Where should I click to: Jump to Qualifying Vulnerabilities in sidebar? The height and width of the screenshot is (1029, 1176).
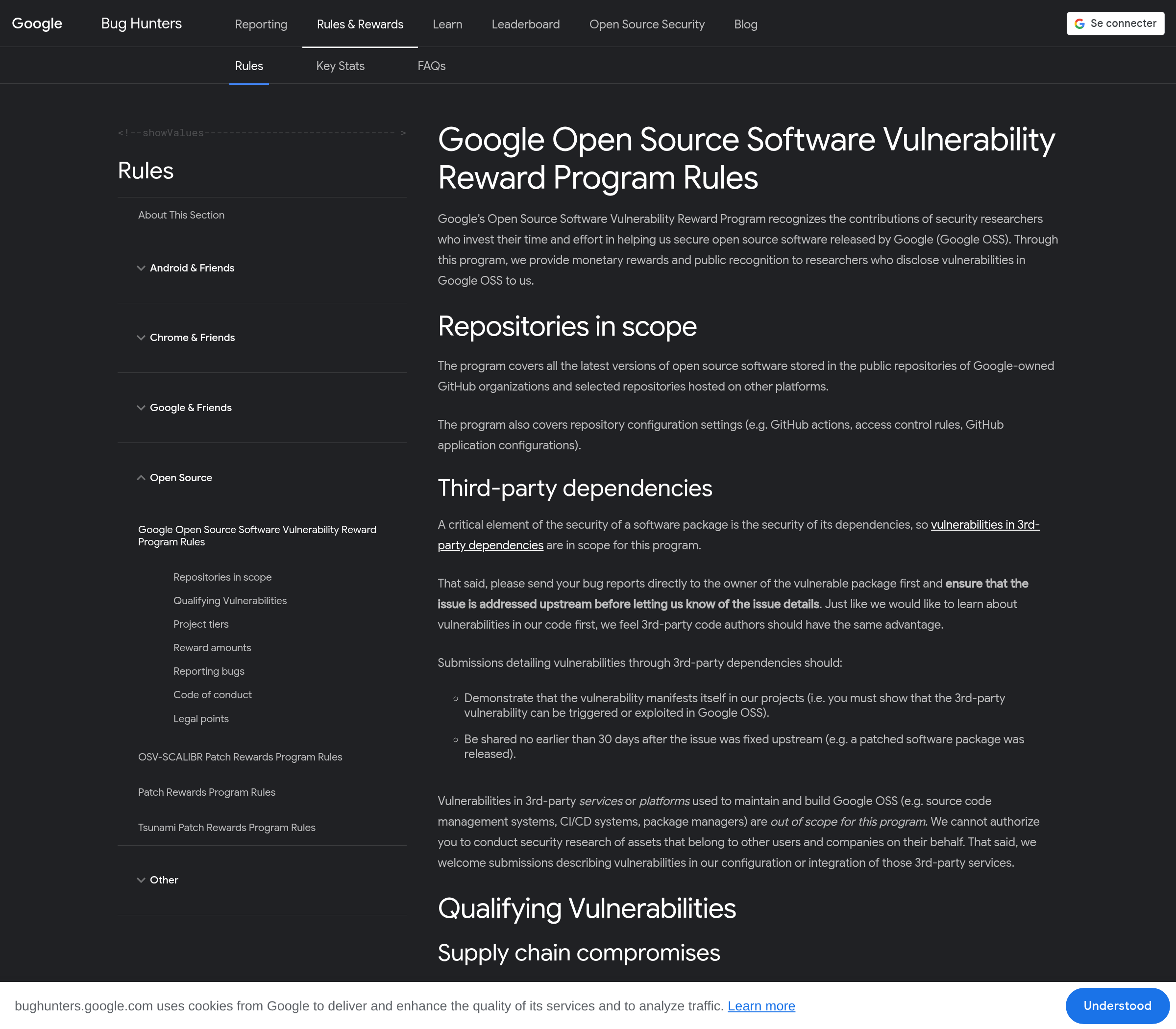pyautogui.click(x=230, y=601)
